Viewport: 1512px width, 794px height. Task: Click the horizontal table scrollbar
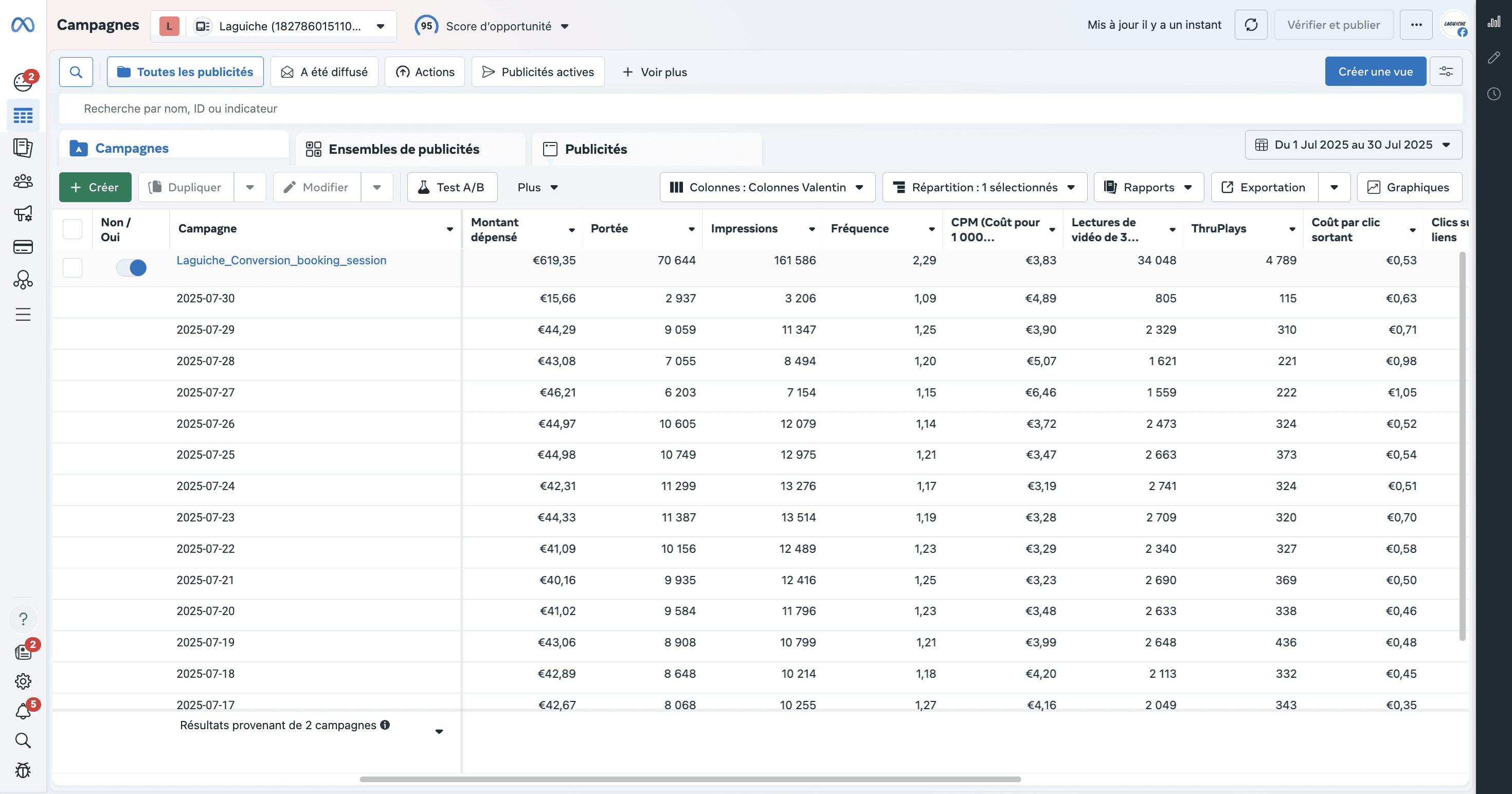(x=690, y=779)
